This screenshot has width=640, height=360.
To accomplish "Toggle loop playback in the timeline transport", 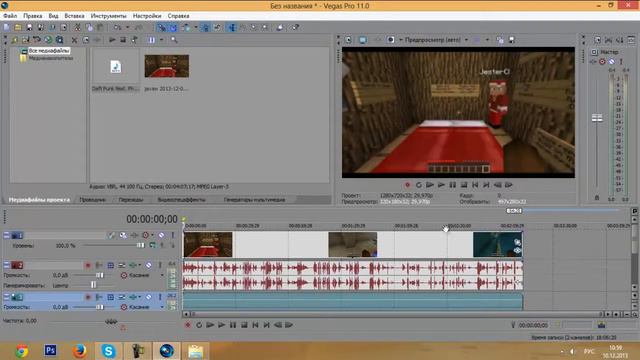I will click(199, 325).
